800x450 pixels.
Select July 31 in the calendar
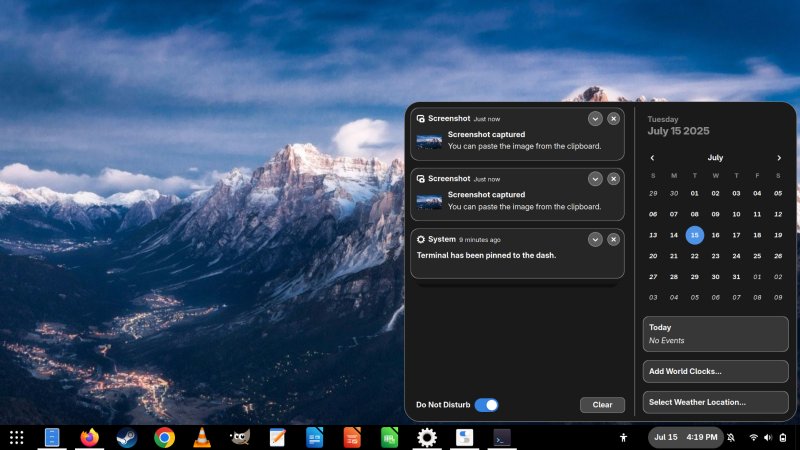tap(736, 277)
